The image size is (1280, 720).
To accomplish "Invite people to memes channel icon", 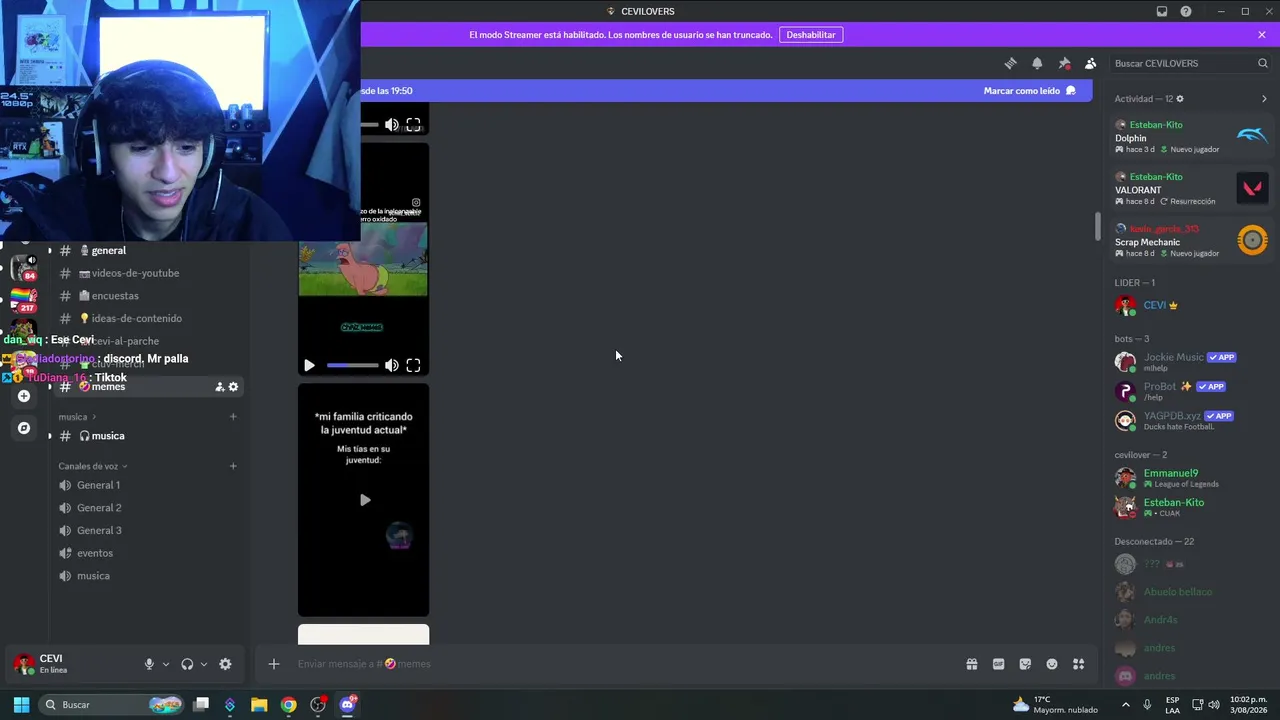I will [x=219, y=387].
